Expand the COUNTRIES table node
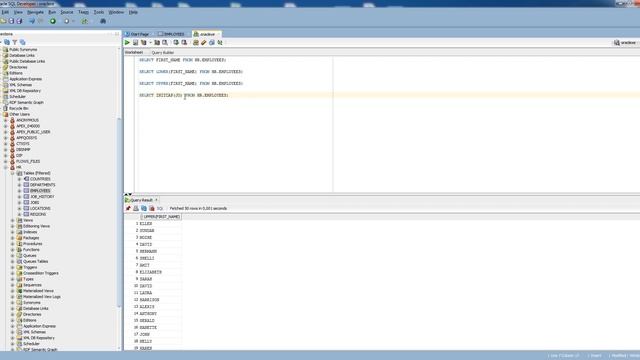640x360 pixels. click(x=19, y=179)
